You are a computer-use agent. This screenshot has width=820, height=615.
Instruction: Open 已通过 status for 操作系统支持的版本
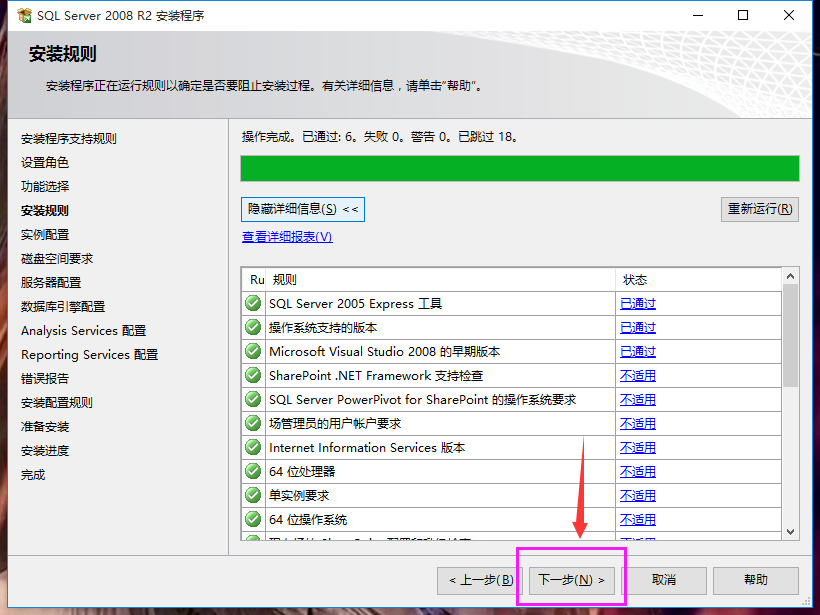pos(637,328)
